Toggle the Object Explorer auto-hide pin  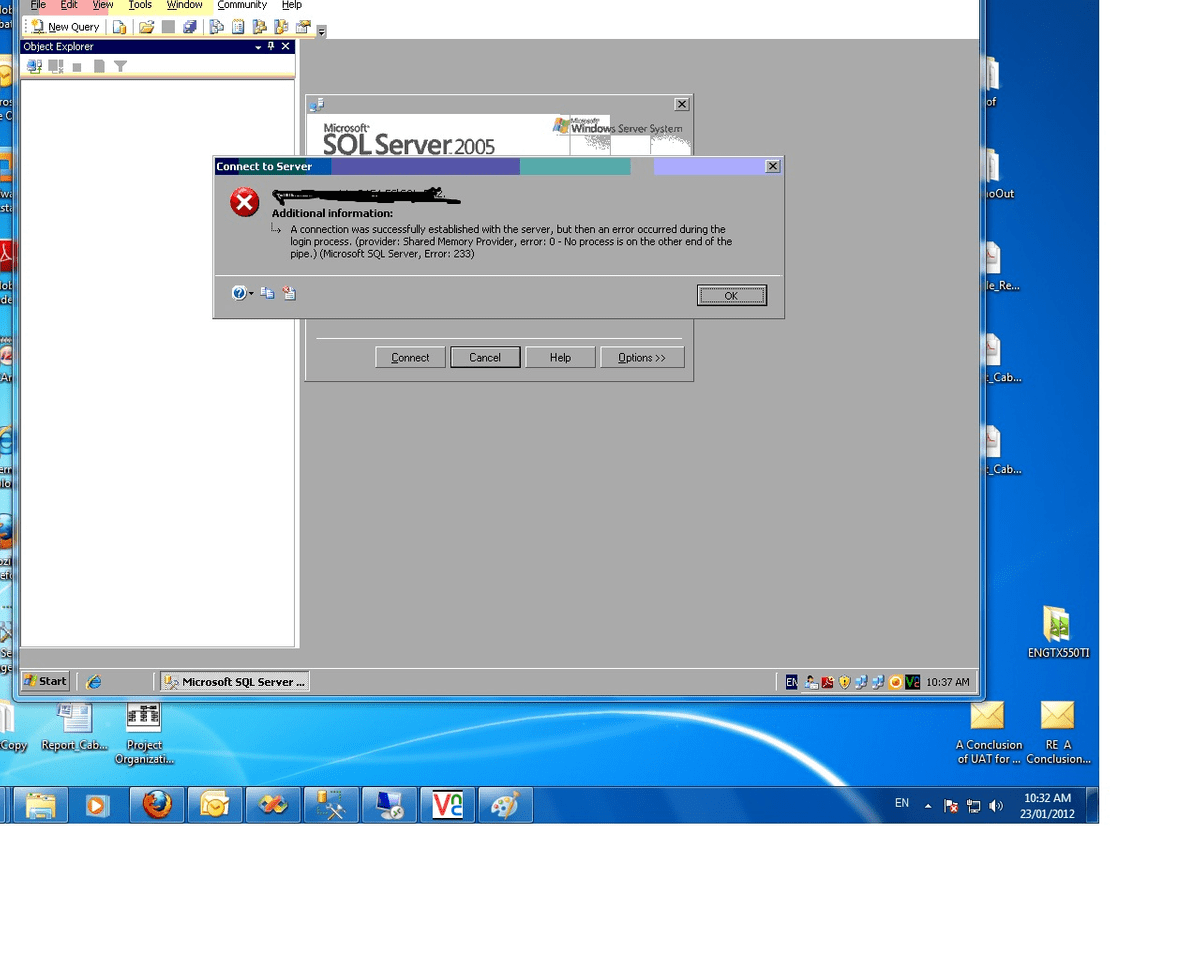271,47
